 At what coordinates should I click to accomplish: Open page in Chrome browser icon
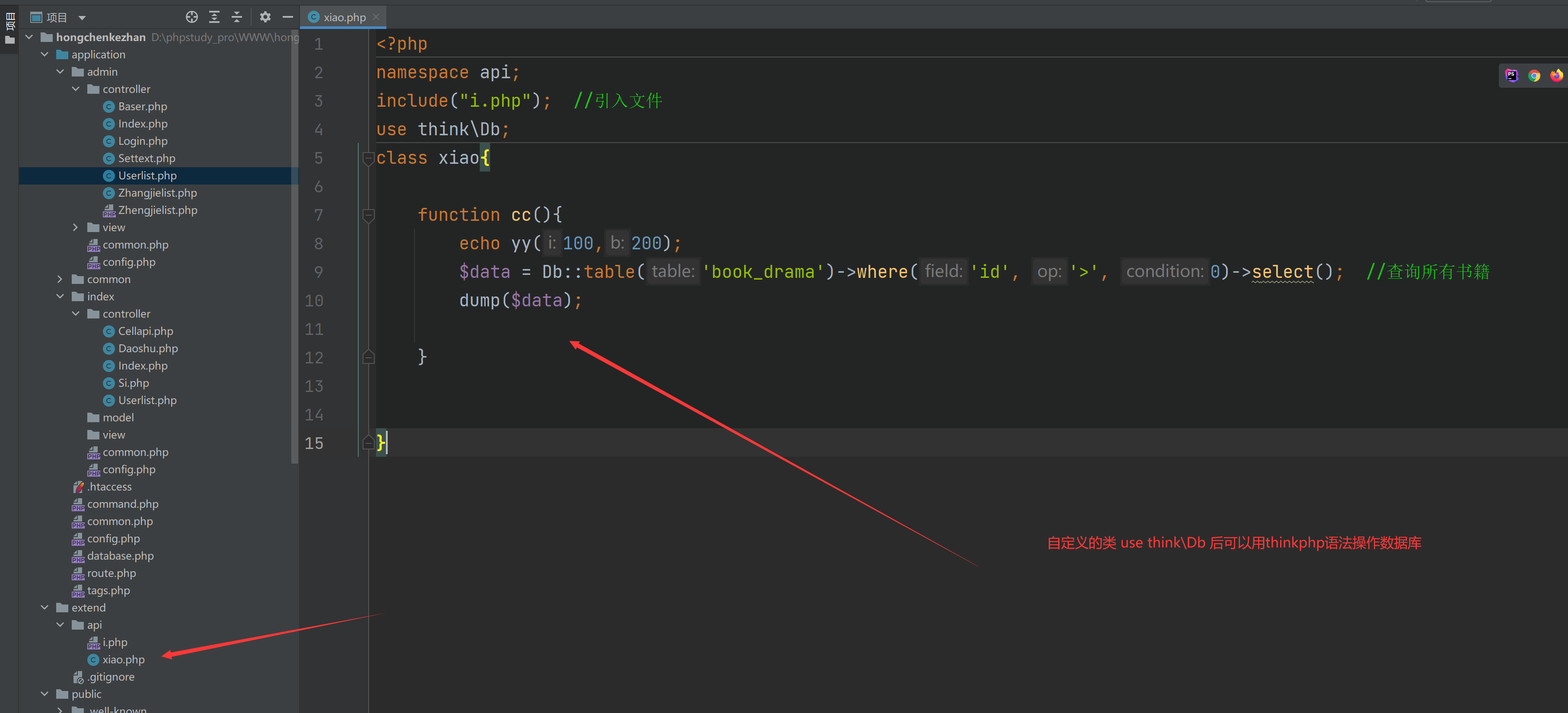1534,76
